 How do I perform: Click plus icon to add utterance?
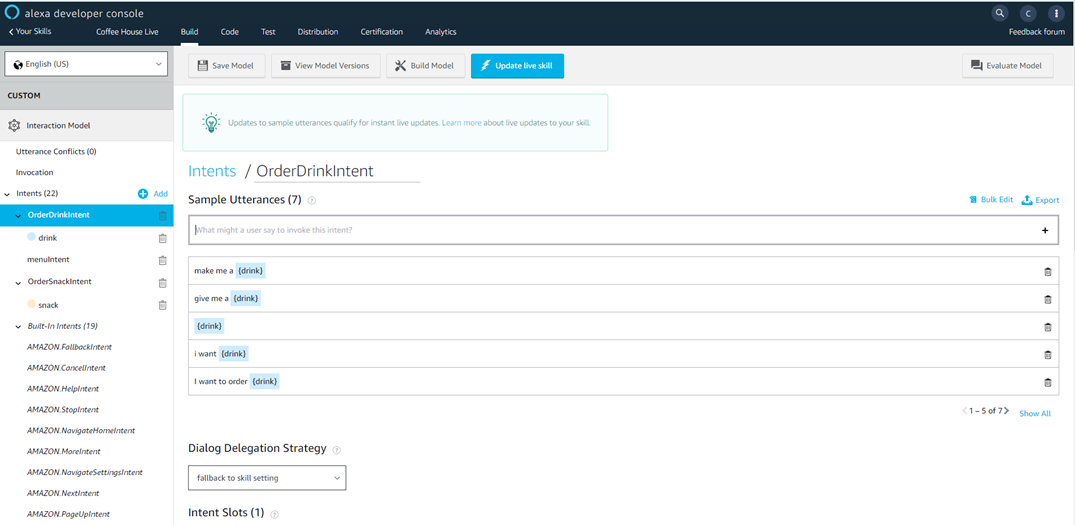point(1045,230)
